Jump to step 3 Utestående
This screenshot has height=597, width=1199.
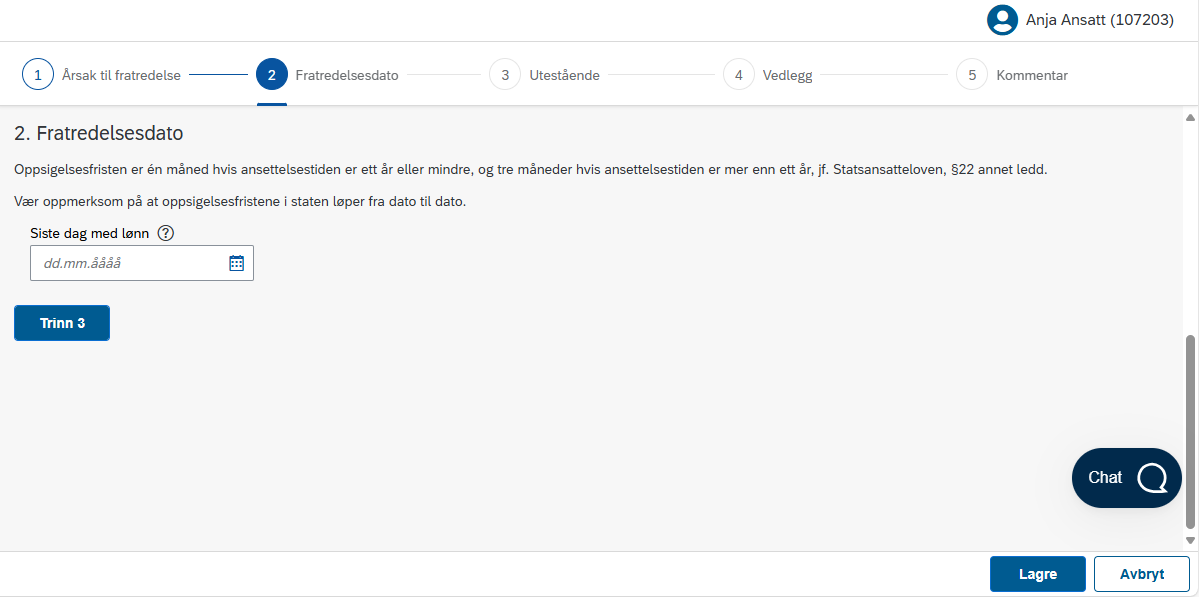544,75
